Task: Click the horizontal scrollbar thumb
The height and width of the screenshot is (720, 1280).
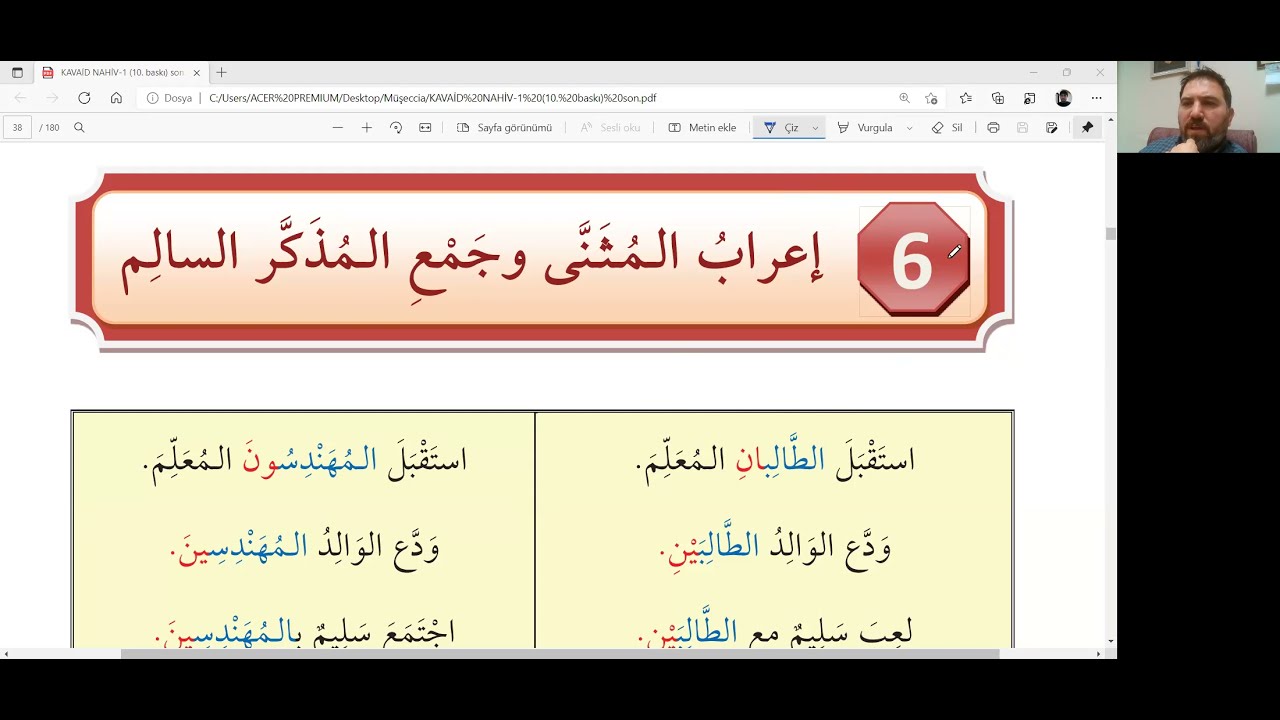Action: [x=560, y=654]
